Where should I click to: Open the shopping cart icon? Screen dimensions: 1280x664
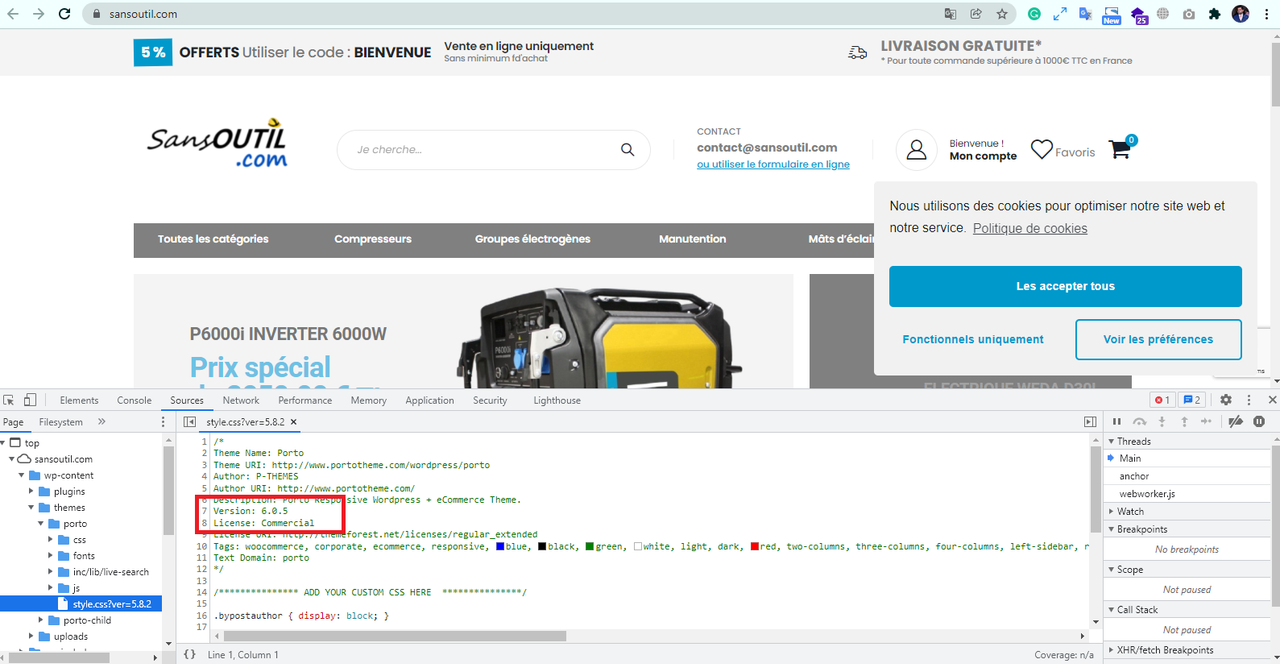1120,150
